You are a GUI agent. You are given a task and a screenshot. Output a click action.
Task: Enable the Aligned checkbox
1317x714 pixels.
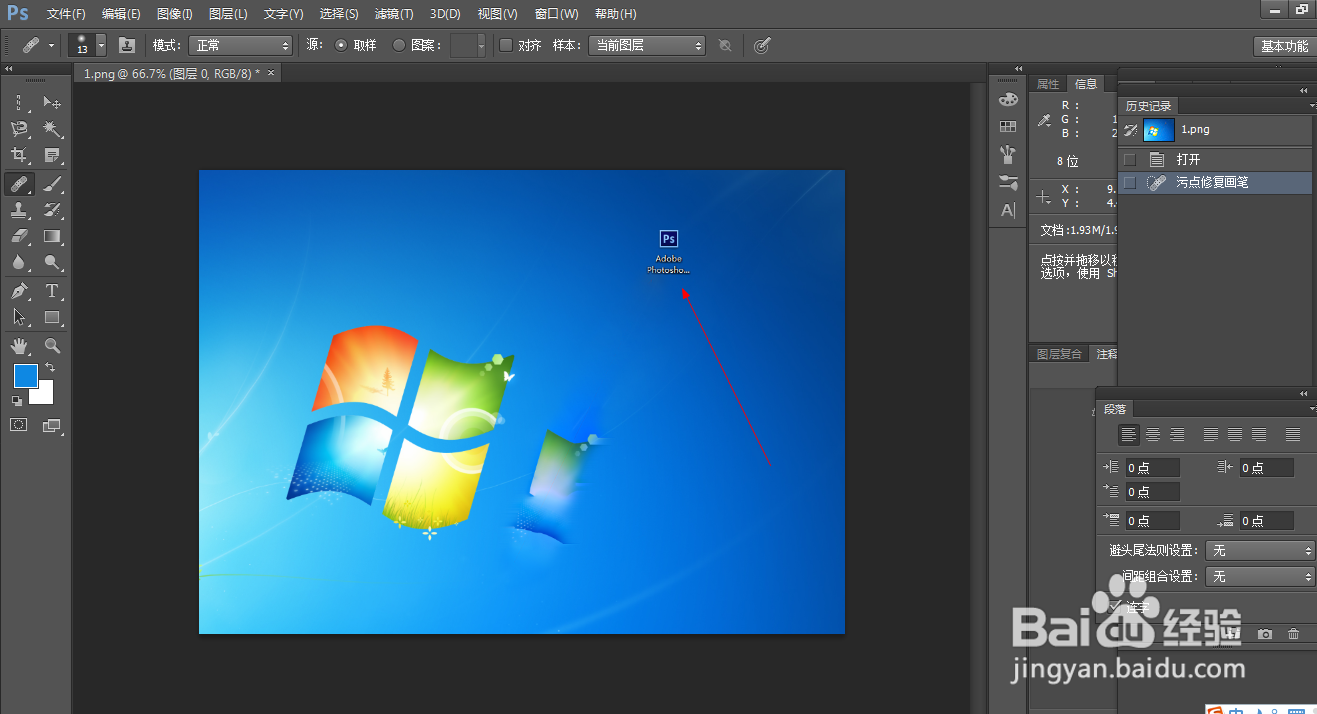(x=506, y=45)
